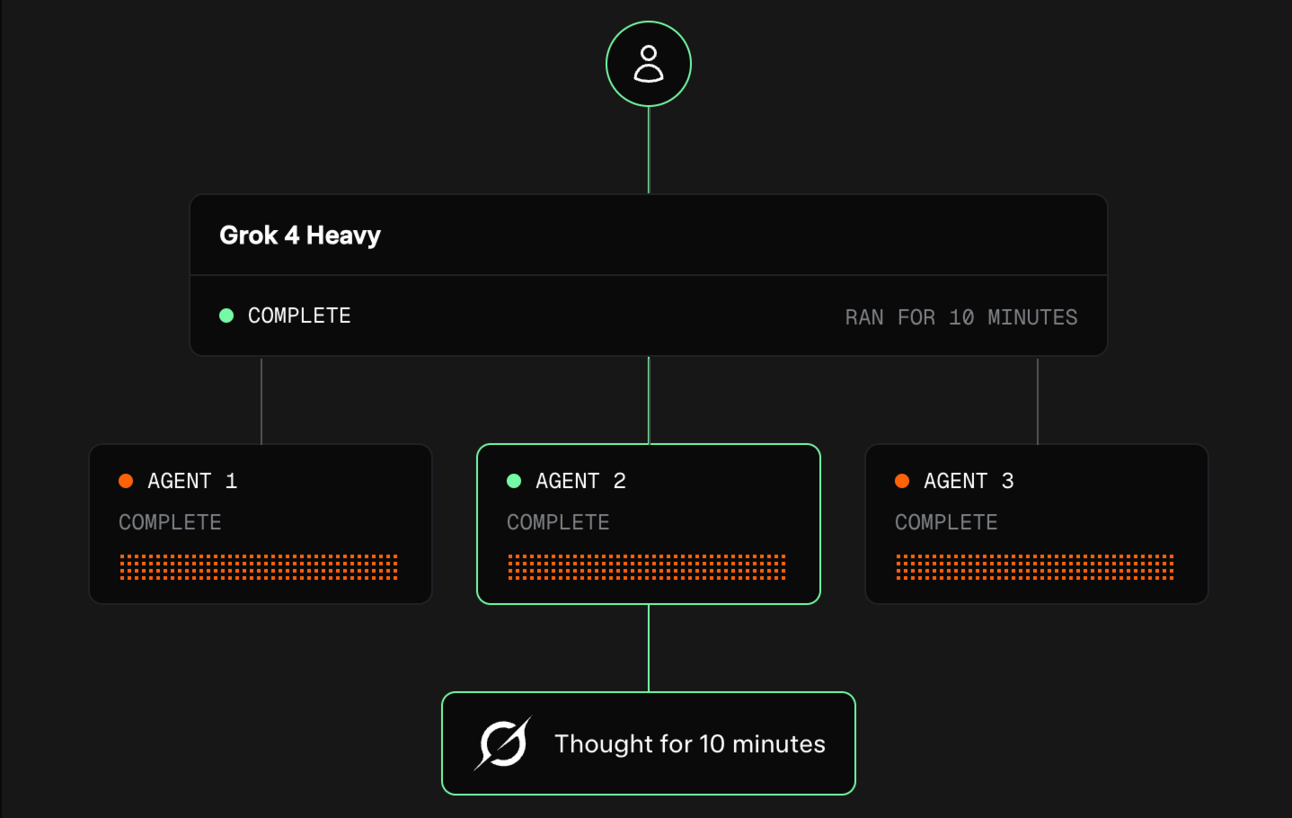Click the green status dot beside Grok 4 Heavy COMPLETE
This screenshot has height=818, width=1292.
click(x=226, y=315)
